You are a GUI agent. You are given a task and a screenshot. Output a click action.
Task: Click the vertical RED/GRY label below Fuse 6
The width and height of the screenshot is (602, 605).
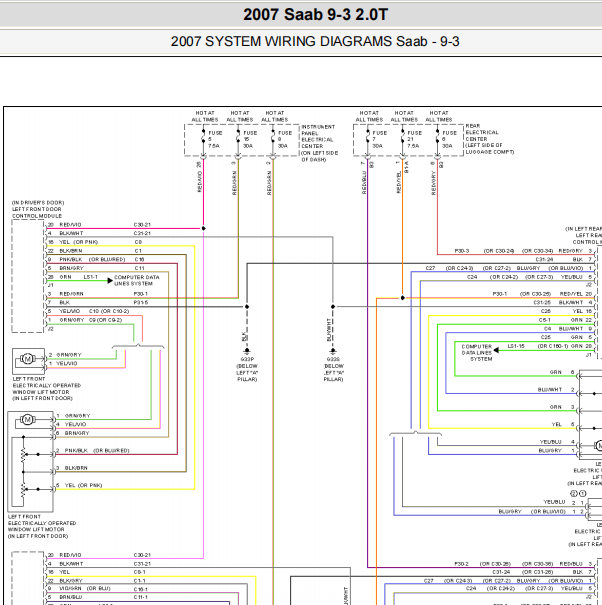coord(433,183)
